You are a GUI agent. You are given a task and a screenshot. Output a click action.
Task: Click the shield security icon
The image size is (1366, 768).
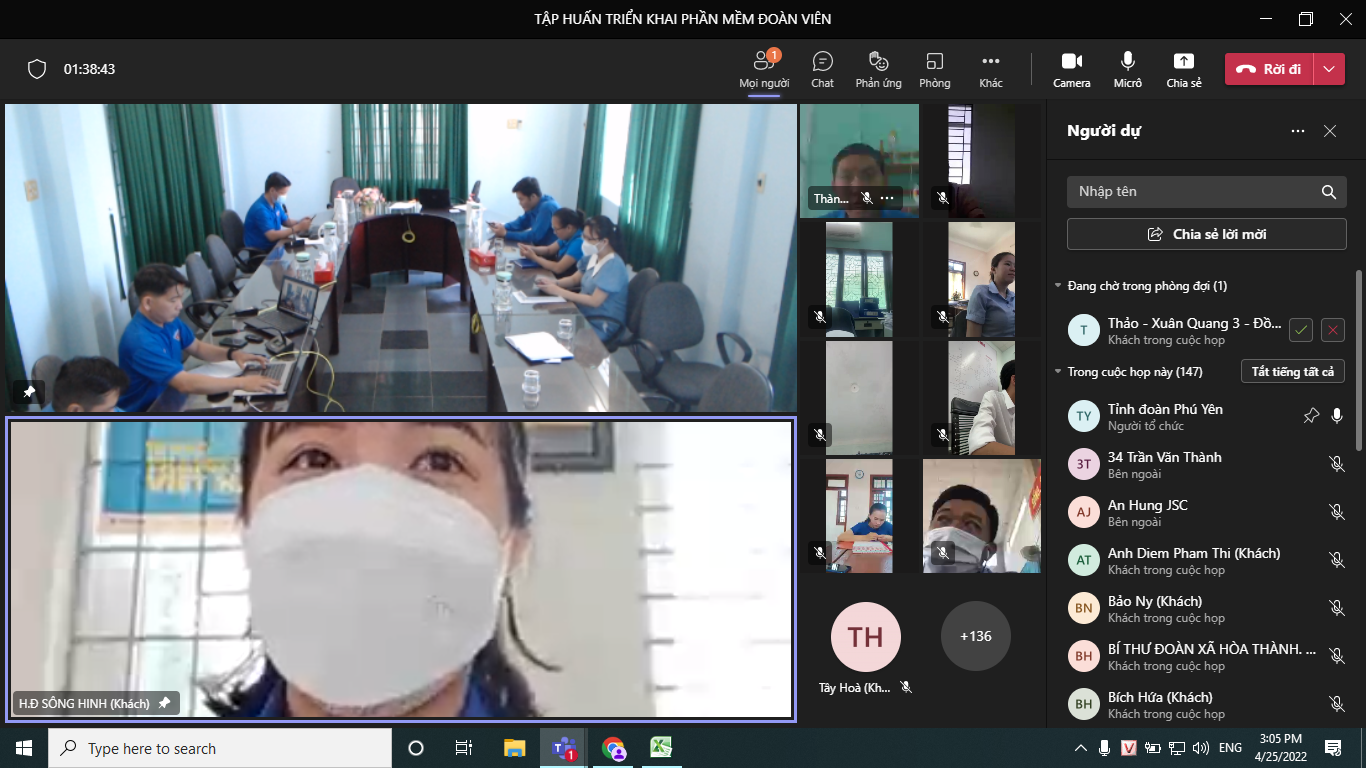tap(37, 69)
